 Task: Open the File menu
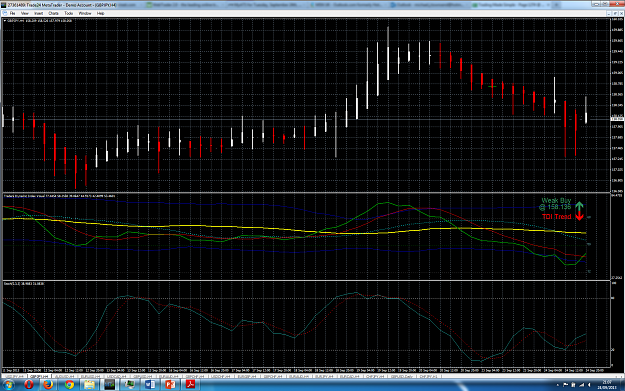12,13
